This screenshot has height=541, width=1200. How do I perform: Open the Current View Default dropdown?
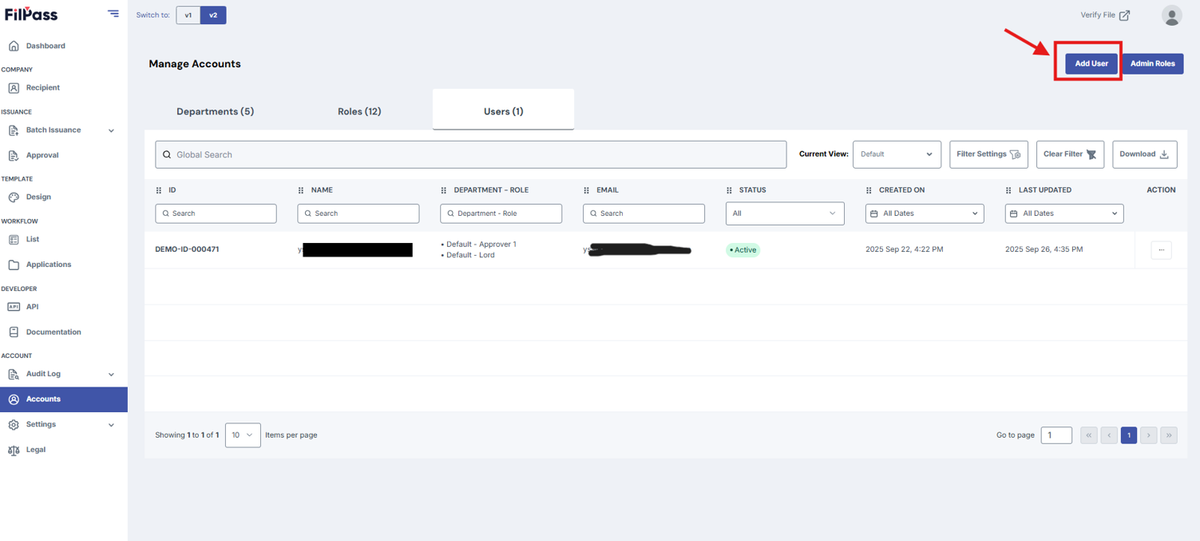897,154
